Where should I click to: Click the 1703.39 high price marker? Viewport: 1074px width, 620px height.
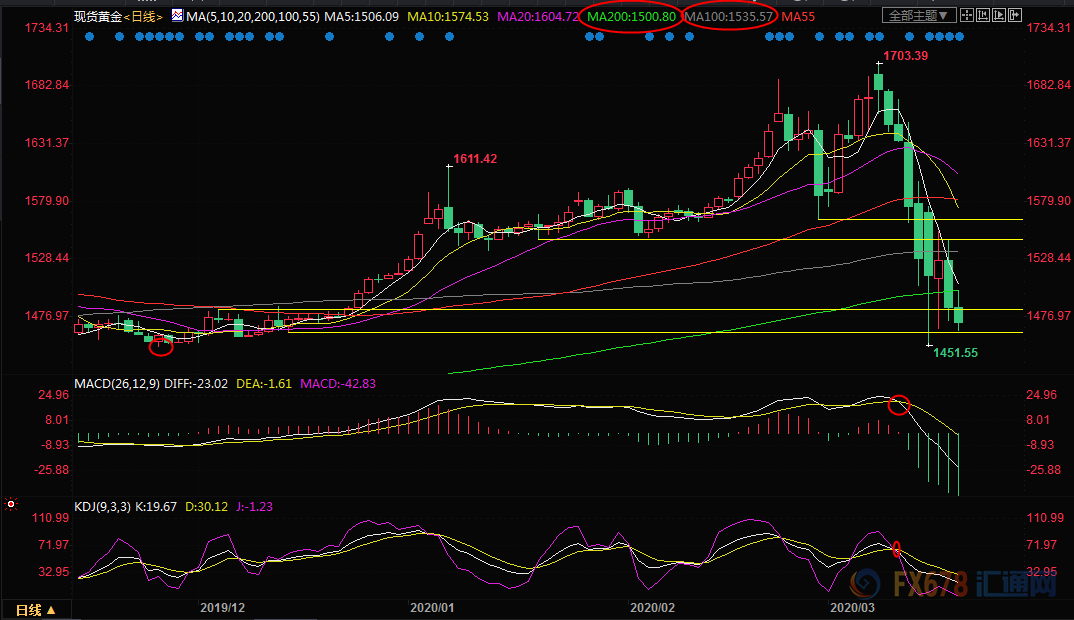[x=906, y=56]
